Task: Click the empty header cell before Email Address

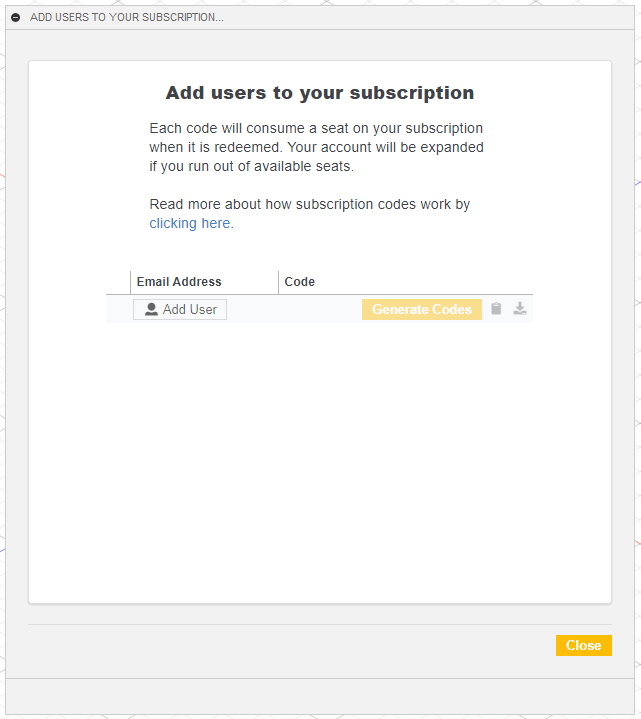Action: coord(118,282)
